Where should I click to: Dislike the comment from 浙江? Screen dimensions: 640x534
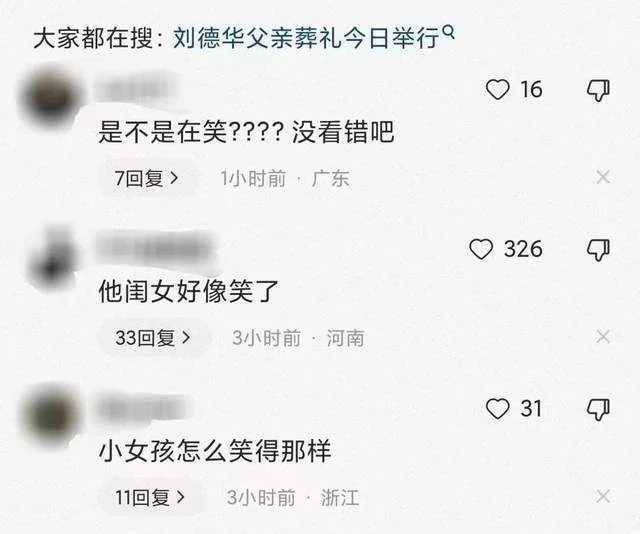[598, 409]
